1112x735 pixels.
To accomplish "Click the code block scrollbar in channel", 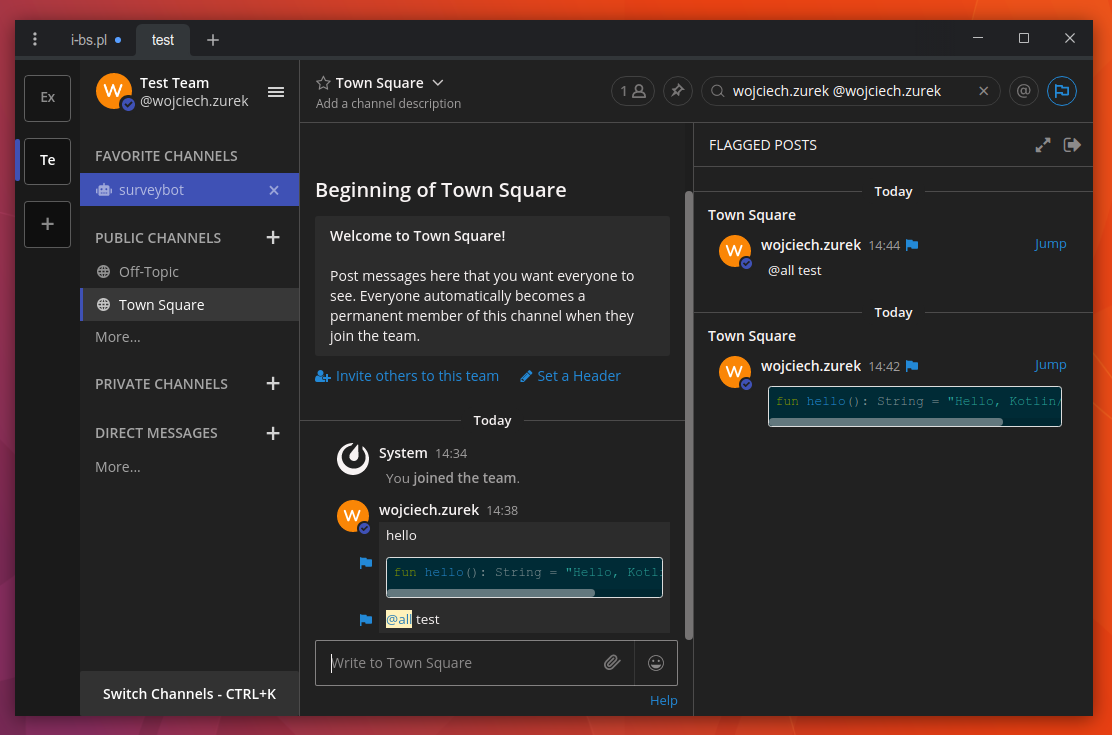I will click(491, 592).
